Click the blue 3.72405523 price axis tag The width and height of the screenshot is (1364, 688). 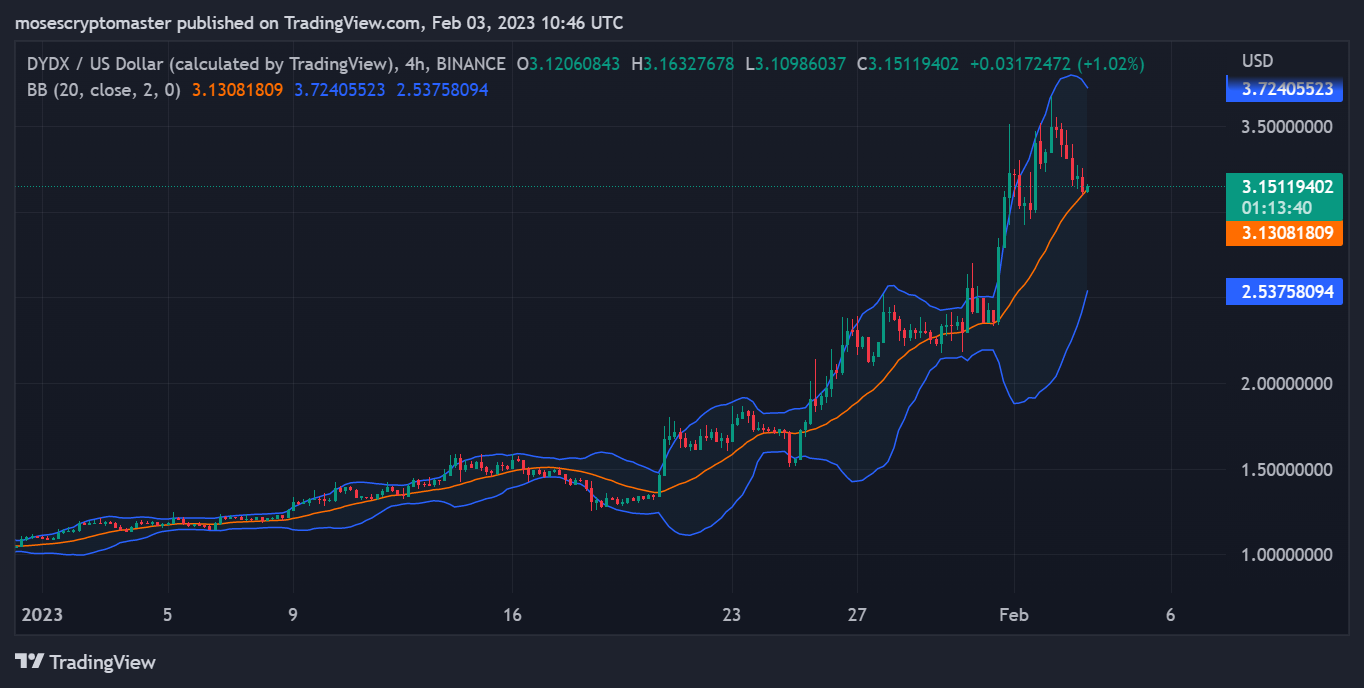1284,89
